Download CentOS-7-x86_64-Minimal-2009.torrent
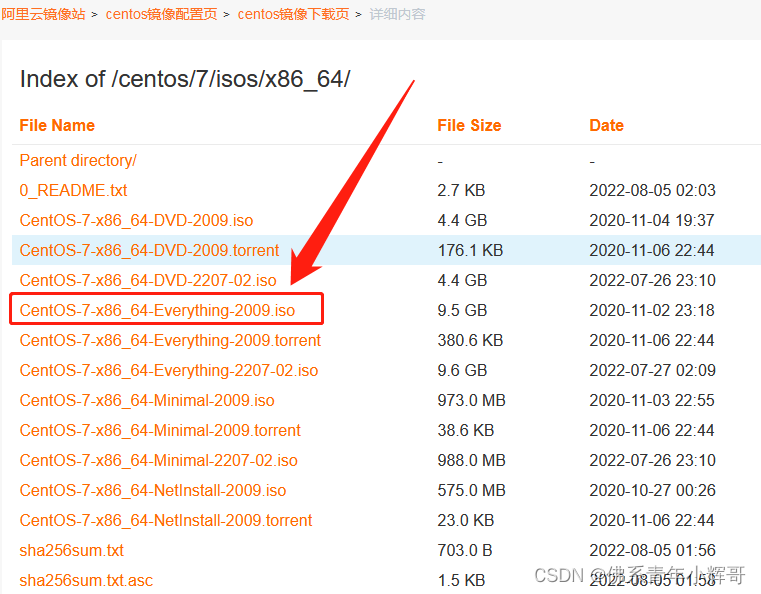Screen dimensions: 761x594 coord(160,430)
